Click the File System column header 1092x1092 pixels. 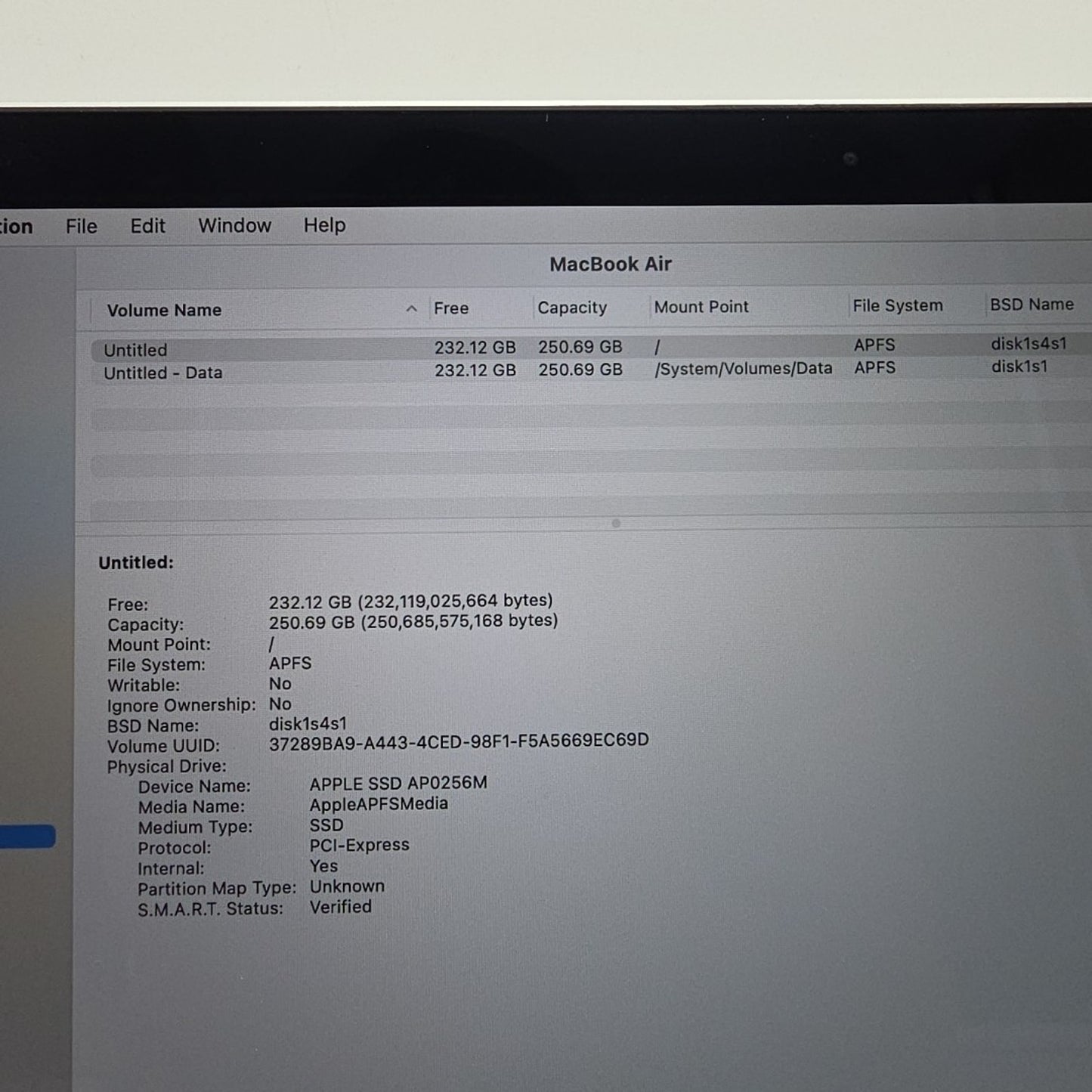pyautogui.click(x=898, y=305)
